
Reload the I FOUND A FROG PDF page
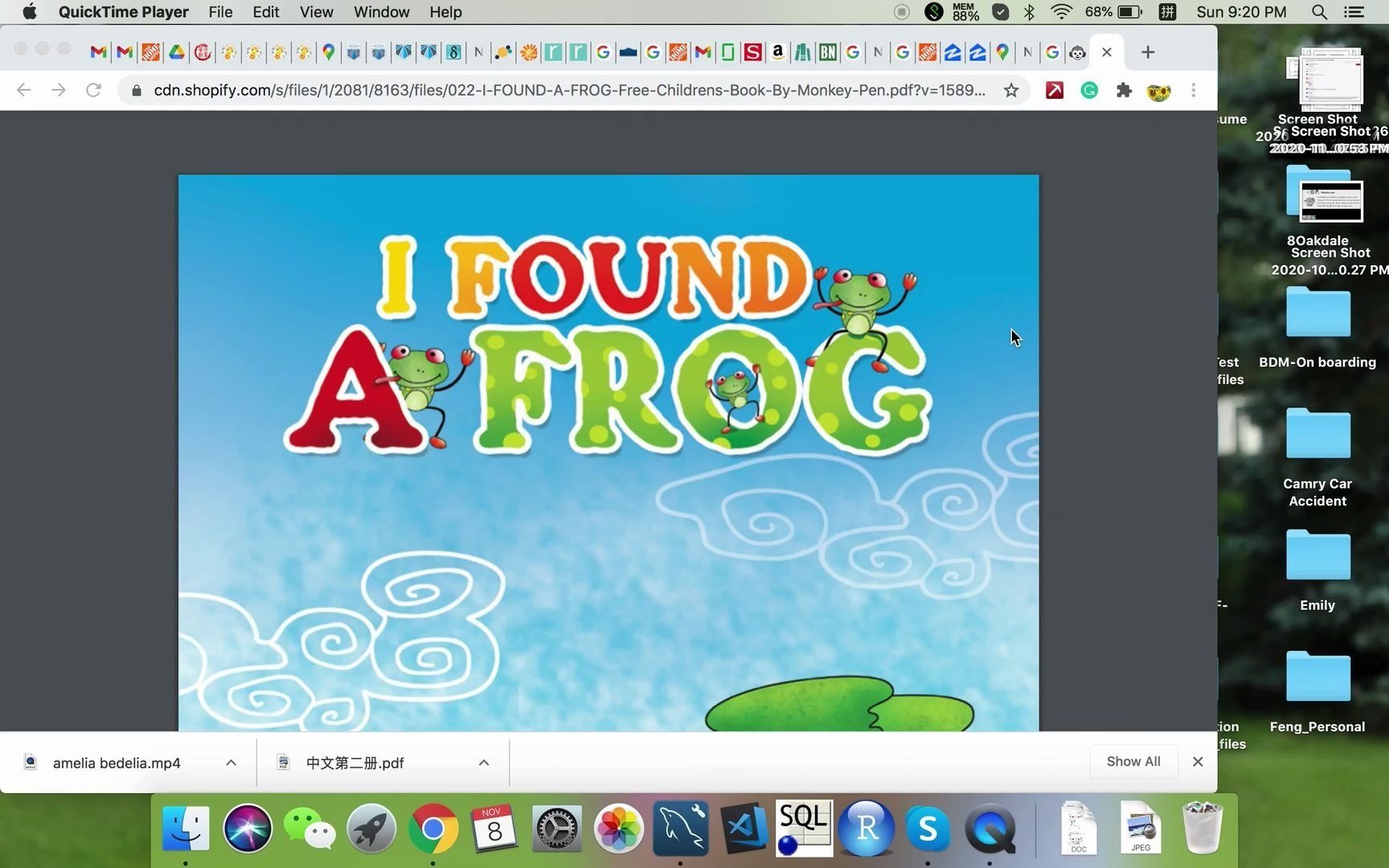[93, 90]
